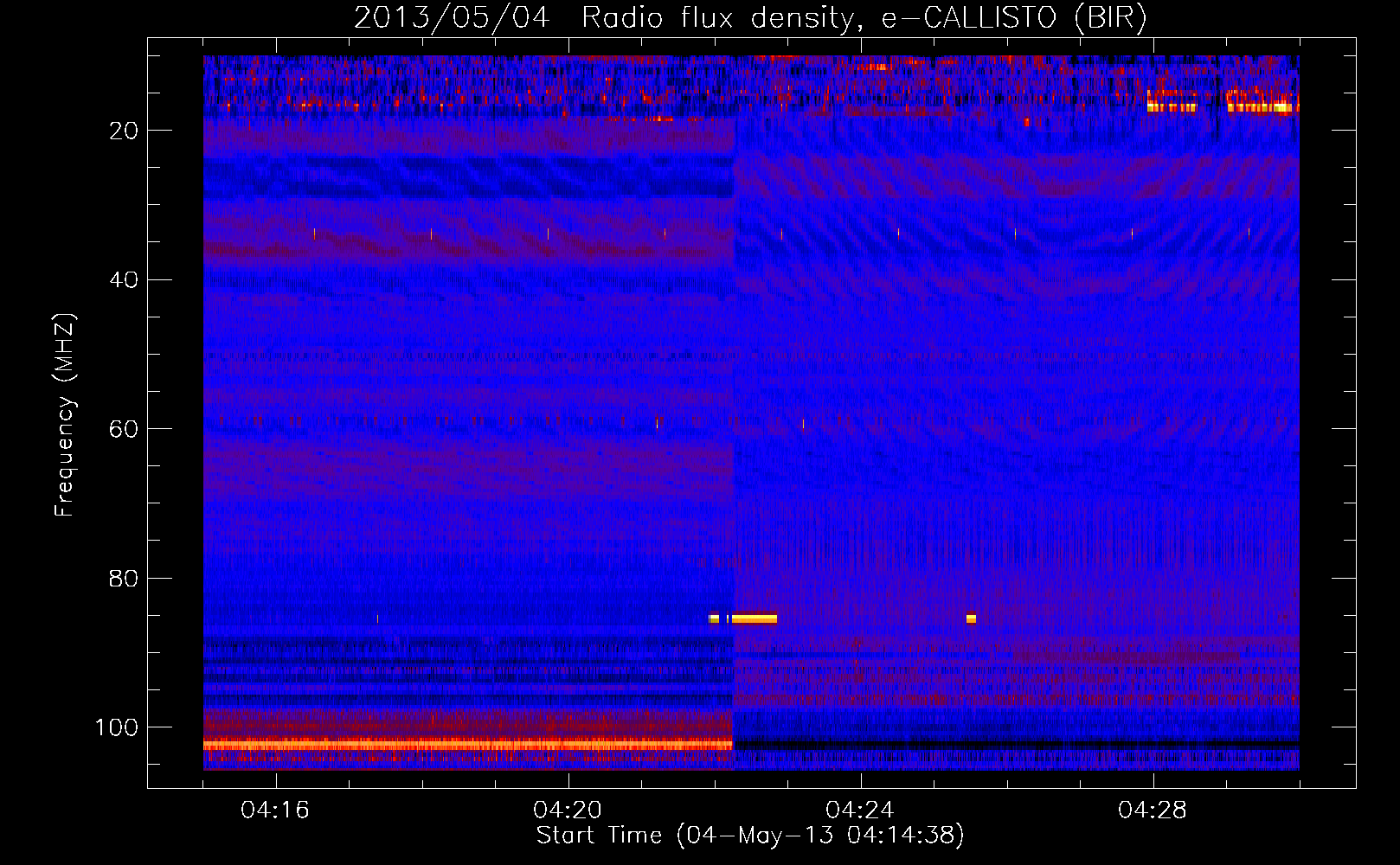Screen dimensions: 1400x865
Task: Click the long bright burst near 85 MHz
Action: coord(754,618)
